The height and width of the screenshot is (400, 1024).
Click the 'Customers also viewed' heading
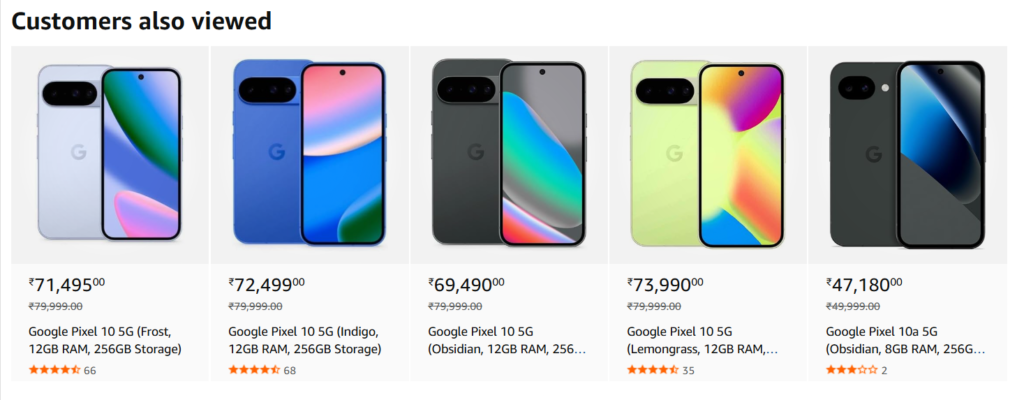tap(141, 21)
